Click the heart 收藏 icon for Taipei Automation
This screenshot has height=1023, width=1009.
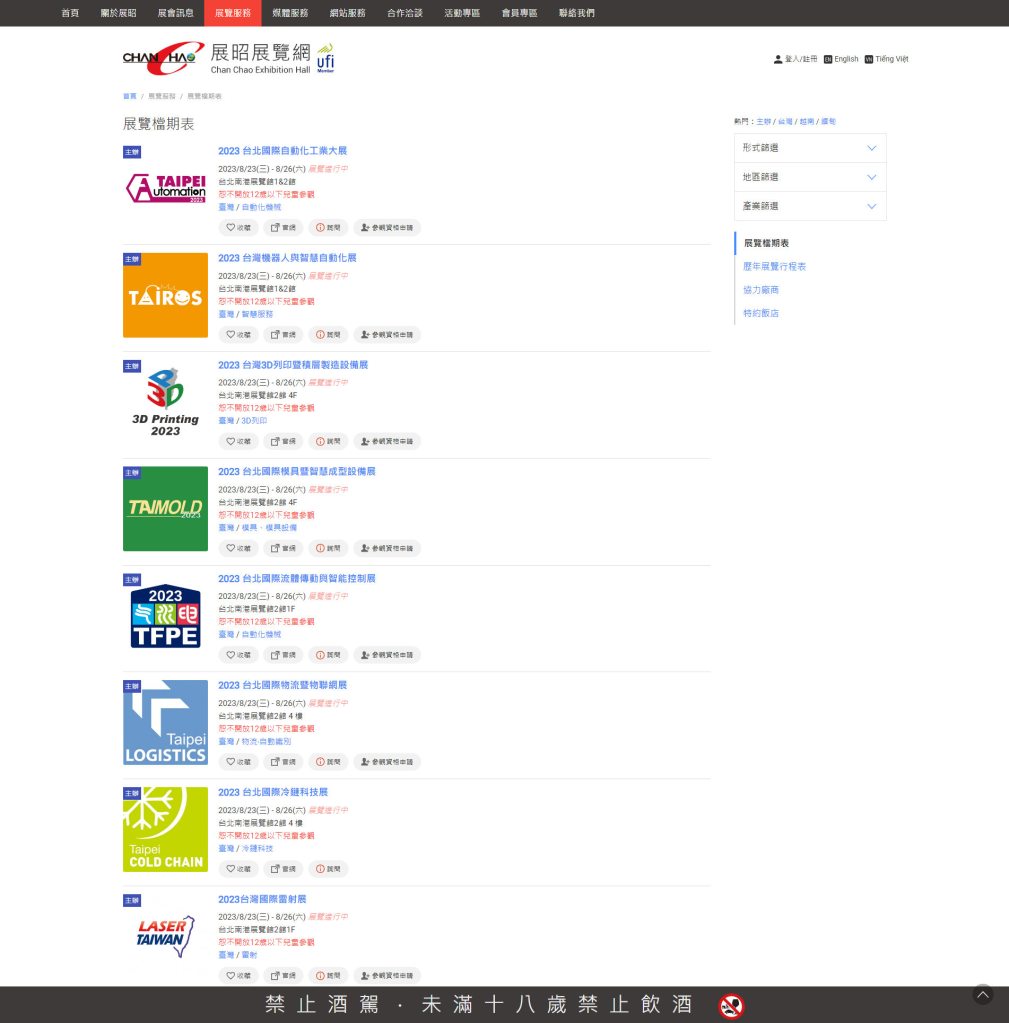(238, 228)
